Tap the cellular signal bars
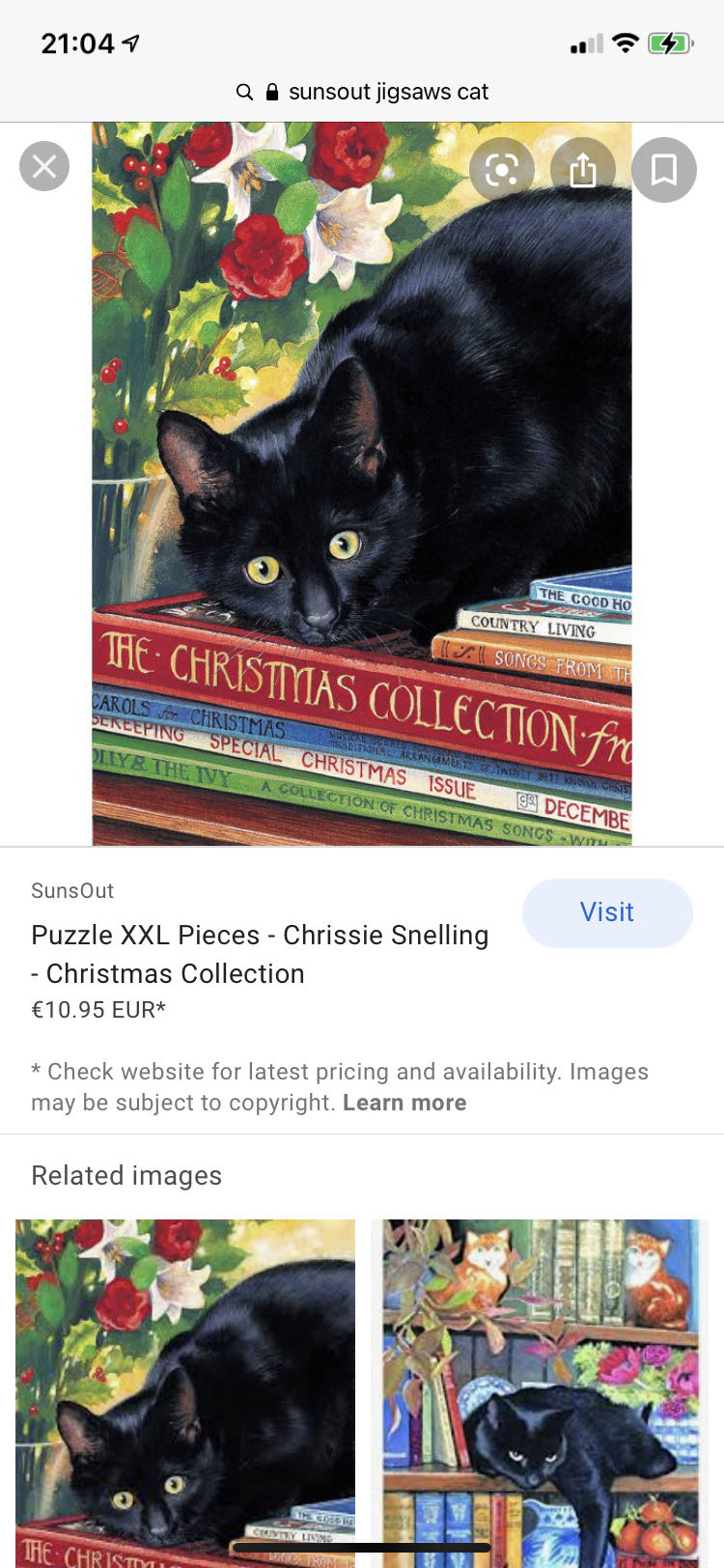 coord(586,43)
